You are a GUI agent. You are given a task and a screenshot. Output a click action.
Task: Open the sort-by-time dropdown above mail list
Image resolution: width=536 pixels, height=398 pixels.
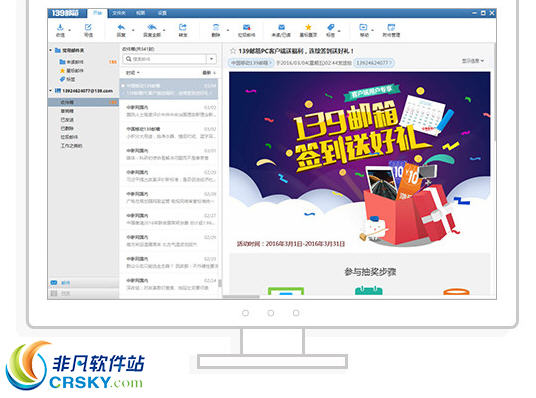point(133,72)
